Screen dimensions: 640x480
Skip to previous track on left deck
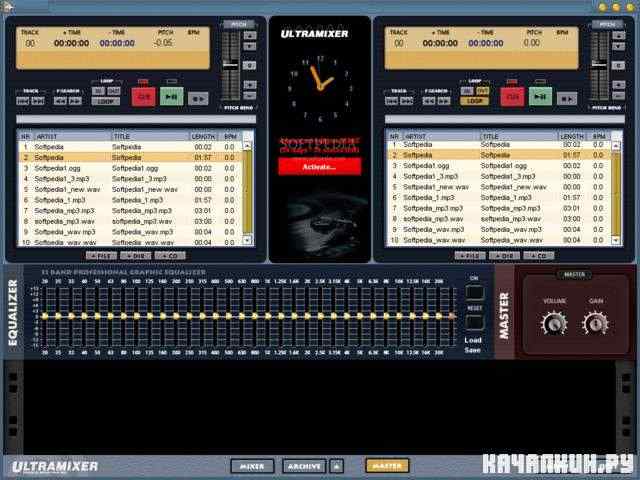click(23, 101)
